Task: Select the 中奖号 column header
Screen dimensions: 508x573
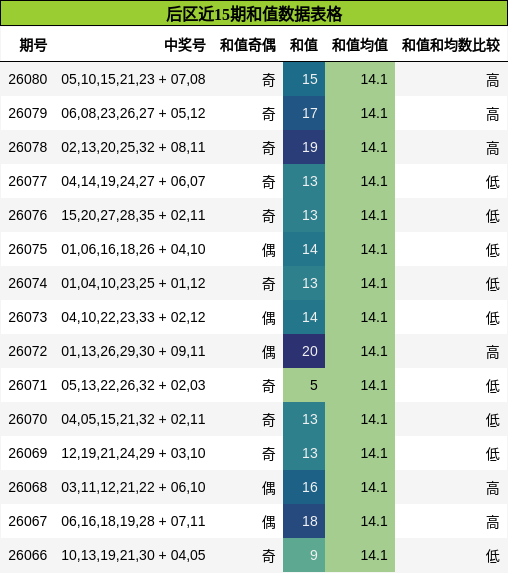Action: [x=185, y=45]
